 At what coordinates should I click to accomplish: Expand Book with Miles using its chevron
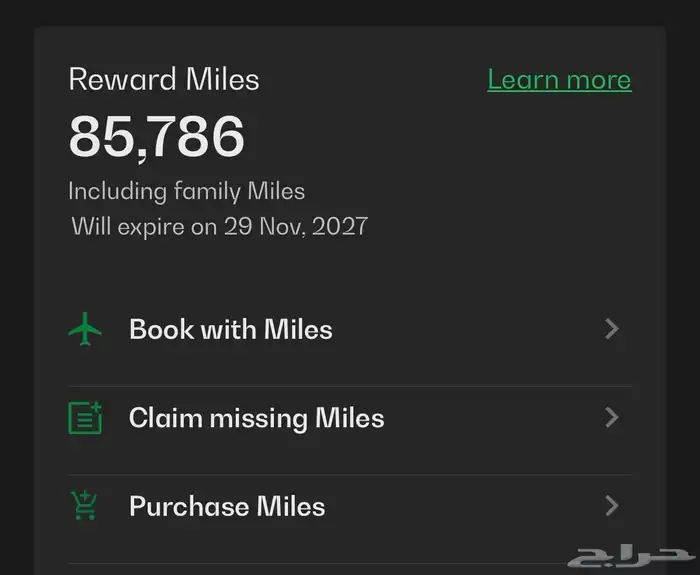[612, 330]
